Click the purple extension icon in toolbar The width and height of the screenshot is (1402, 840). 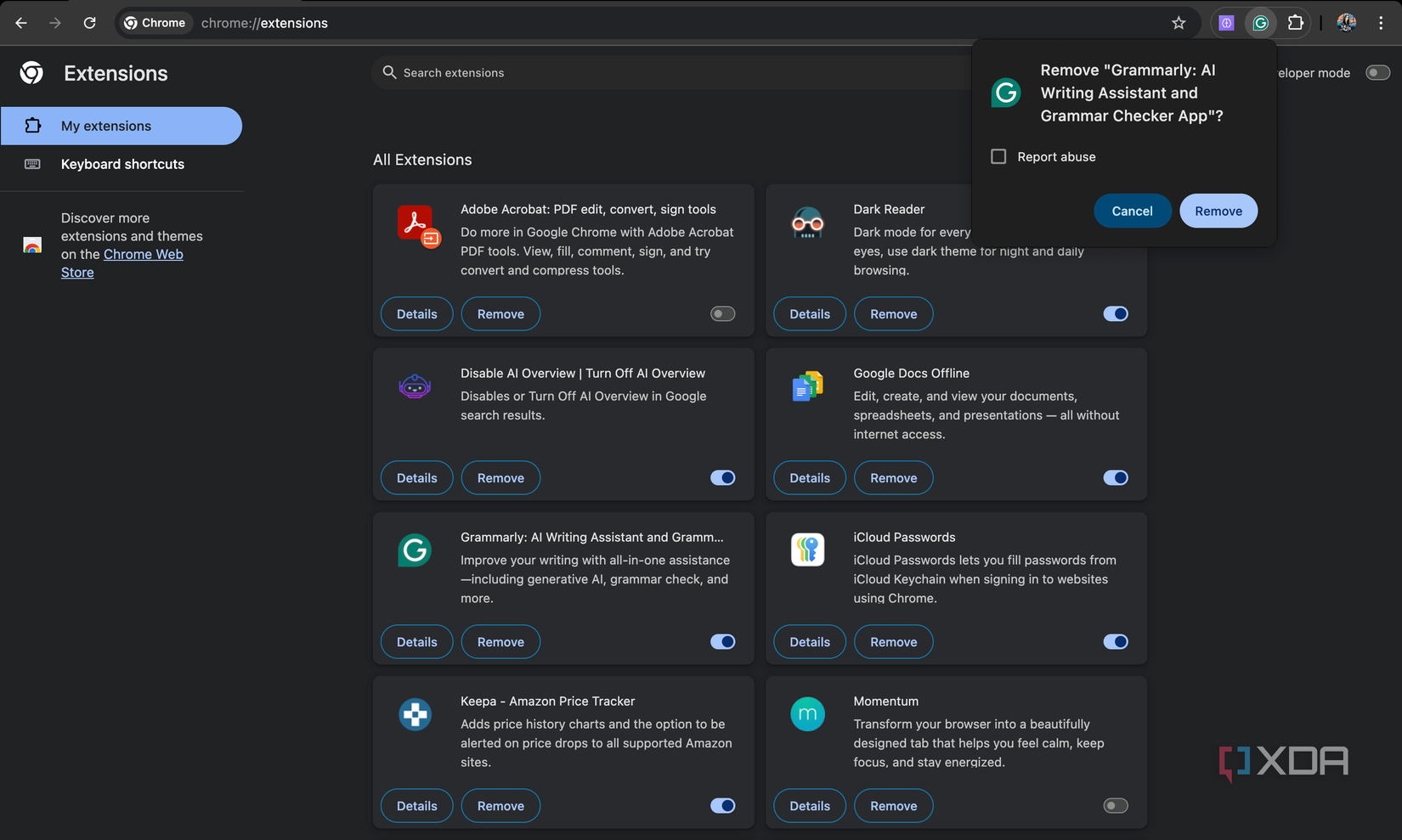point(1226,23)
